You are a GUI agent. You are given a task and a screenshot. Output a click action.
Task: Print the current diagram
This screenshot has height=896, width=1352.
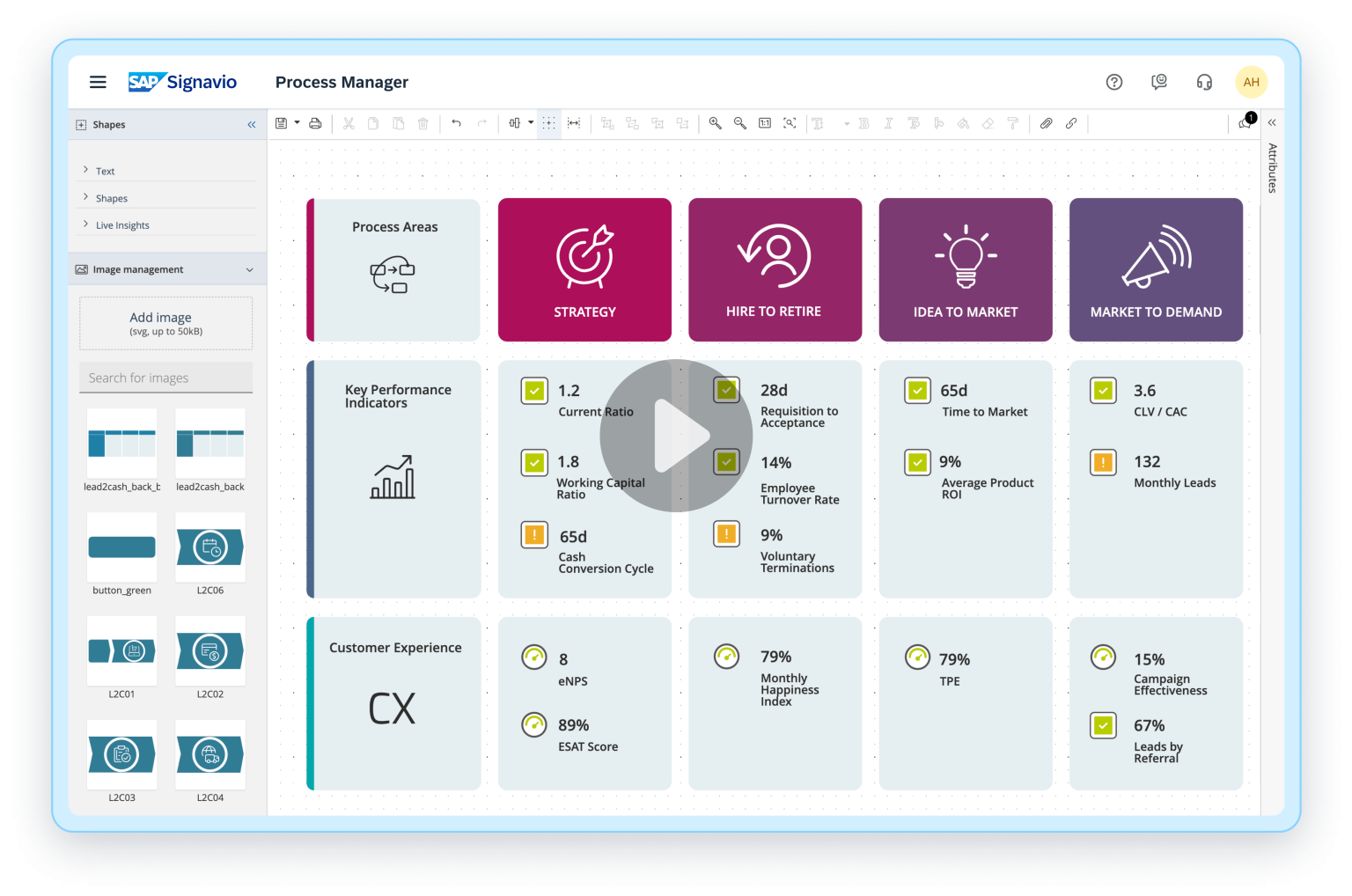[315, 123]
